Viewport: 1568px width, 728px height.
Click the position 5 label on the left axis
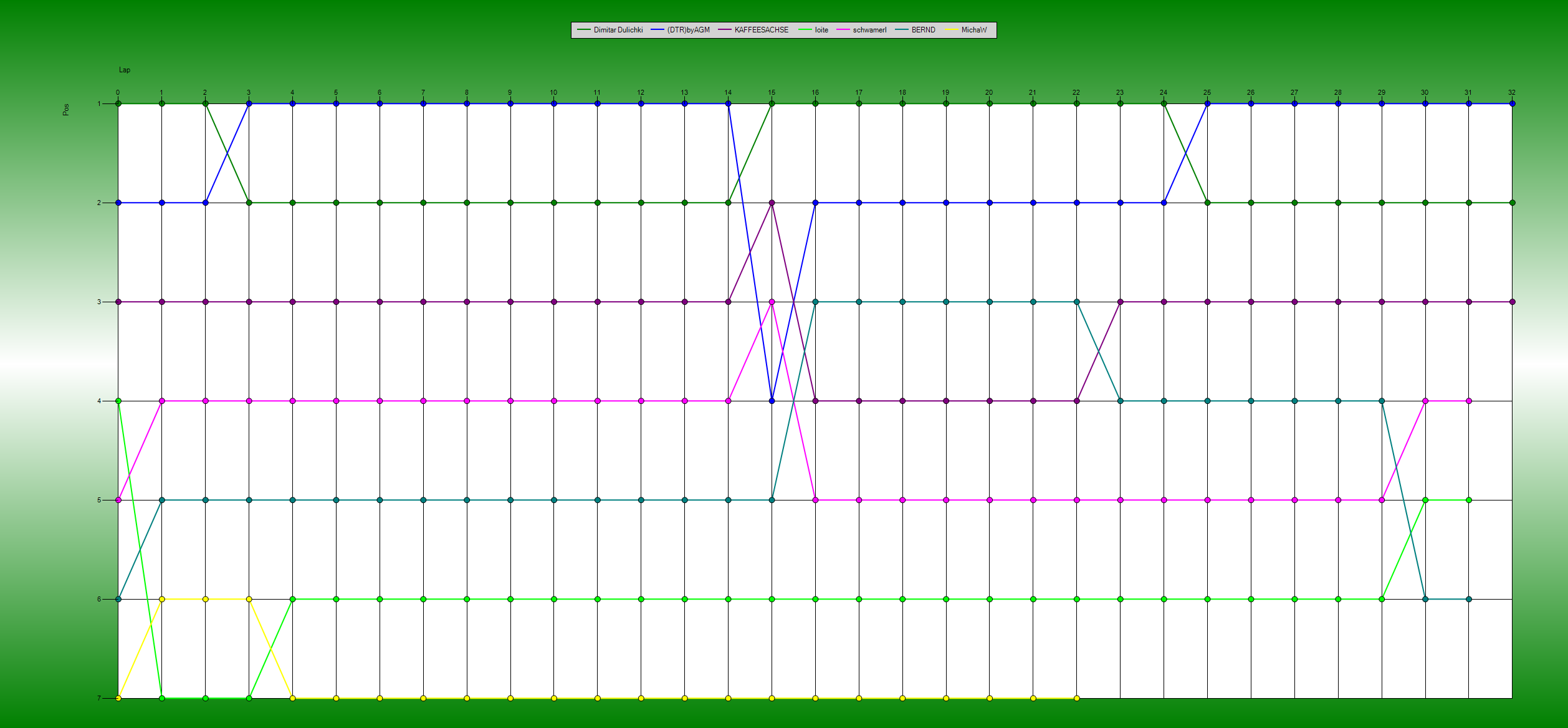(x=98, y=500)
